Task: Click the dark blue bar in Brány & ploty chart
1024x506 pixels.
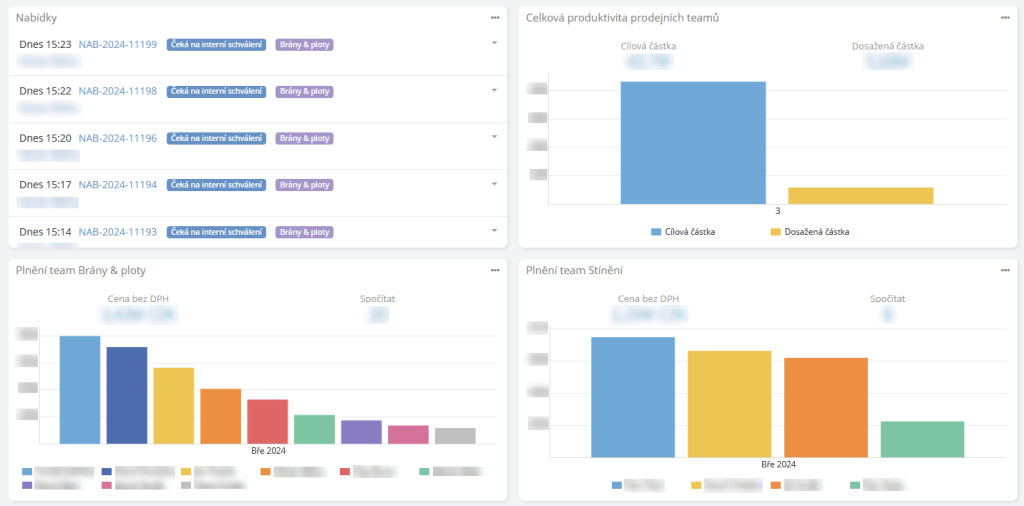Action: [x=127, y=395]
